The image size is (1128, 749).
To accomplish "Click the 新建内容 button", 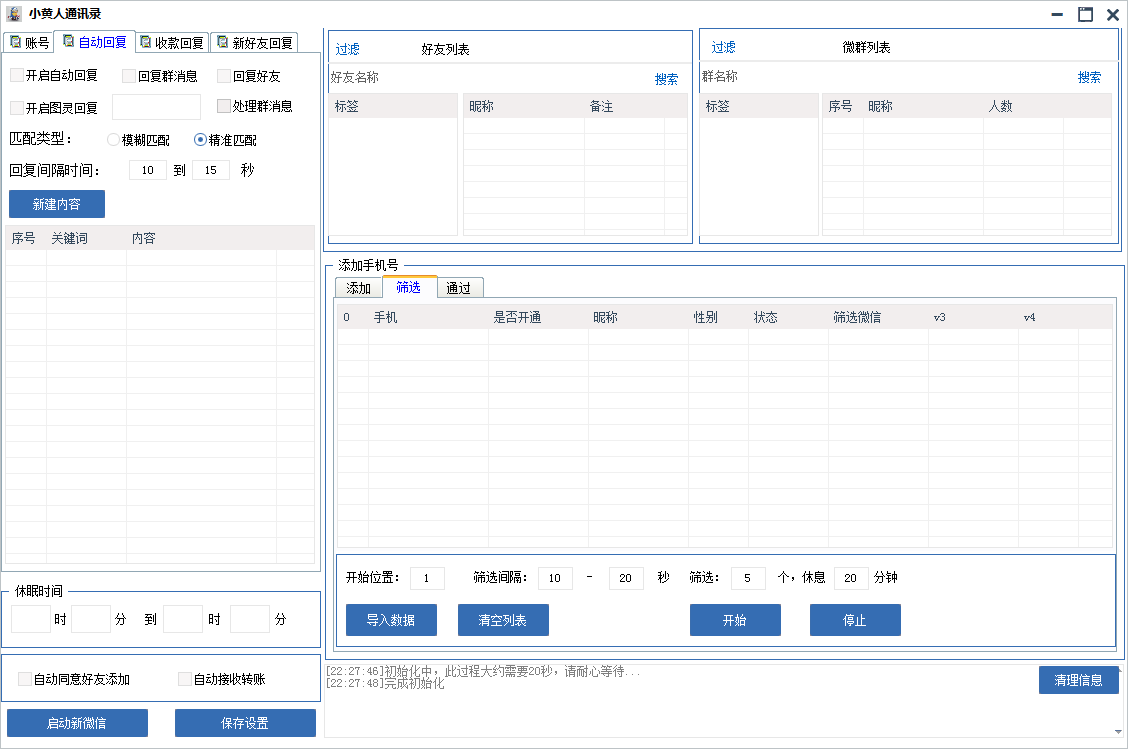I will pyautogui.click(x=57, y=204).
